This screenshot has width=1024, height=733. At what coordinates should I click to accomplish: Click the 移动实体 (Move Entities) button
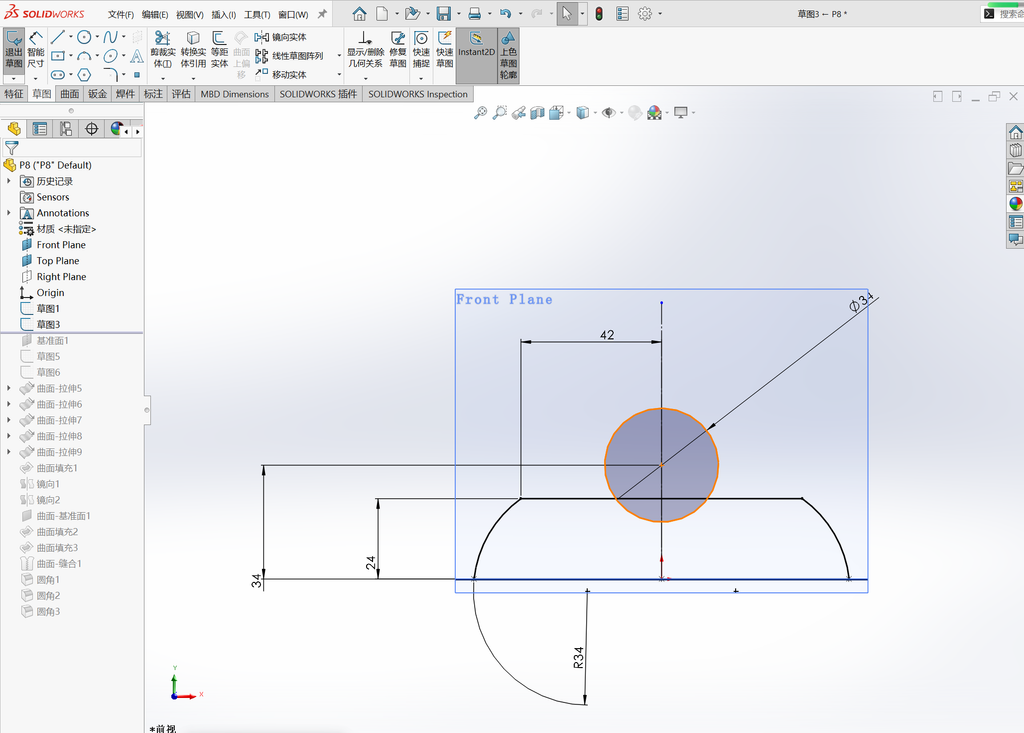coord(281,74)
